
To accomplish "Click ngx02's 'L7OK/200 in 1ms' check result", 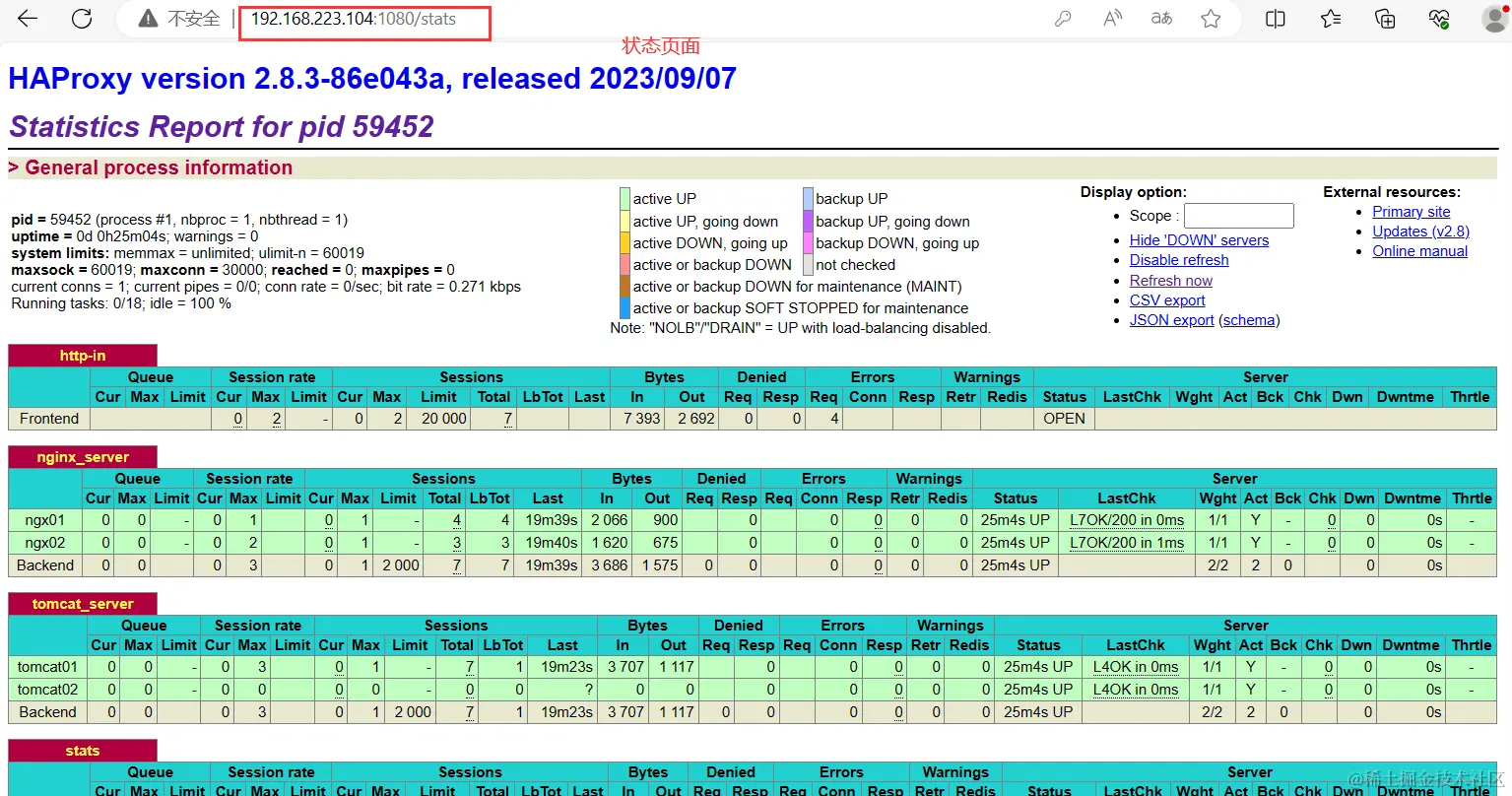I will pos(1127,543).
